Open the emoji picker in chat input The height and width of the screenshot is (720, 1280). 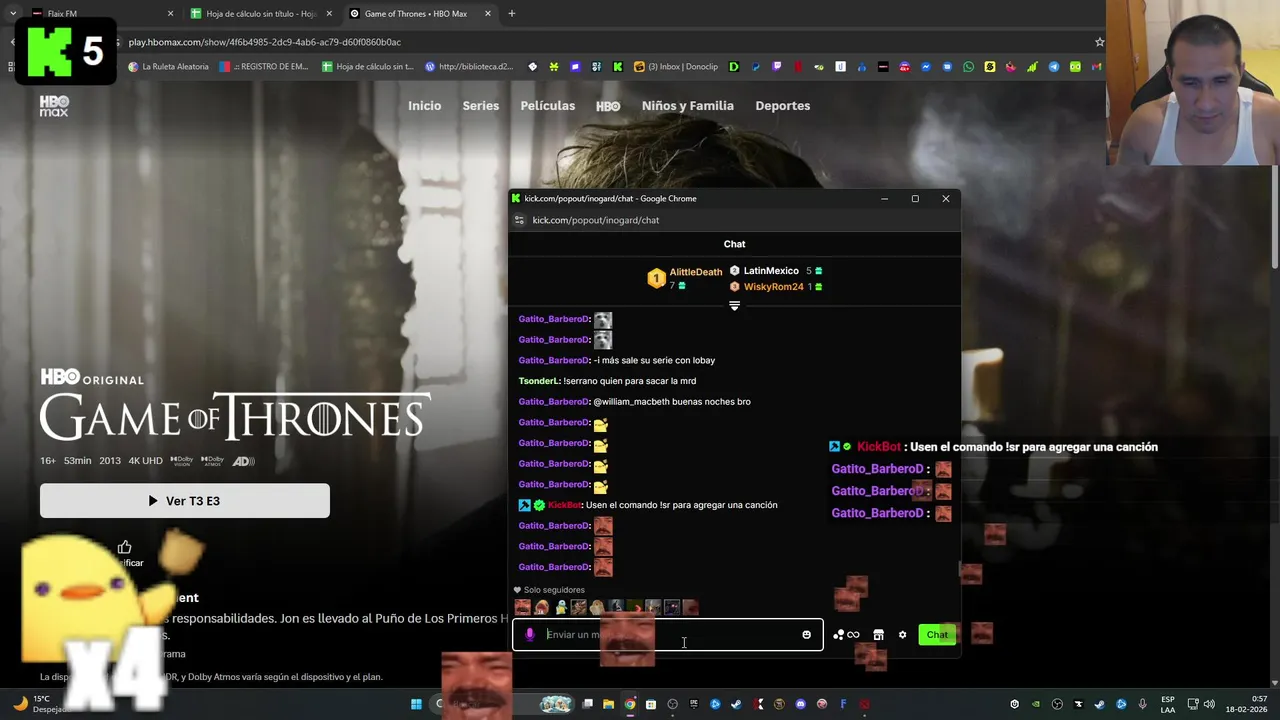tap(806, 635)
